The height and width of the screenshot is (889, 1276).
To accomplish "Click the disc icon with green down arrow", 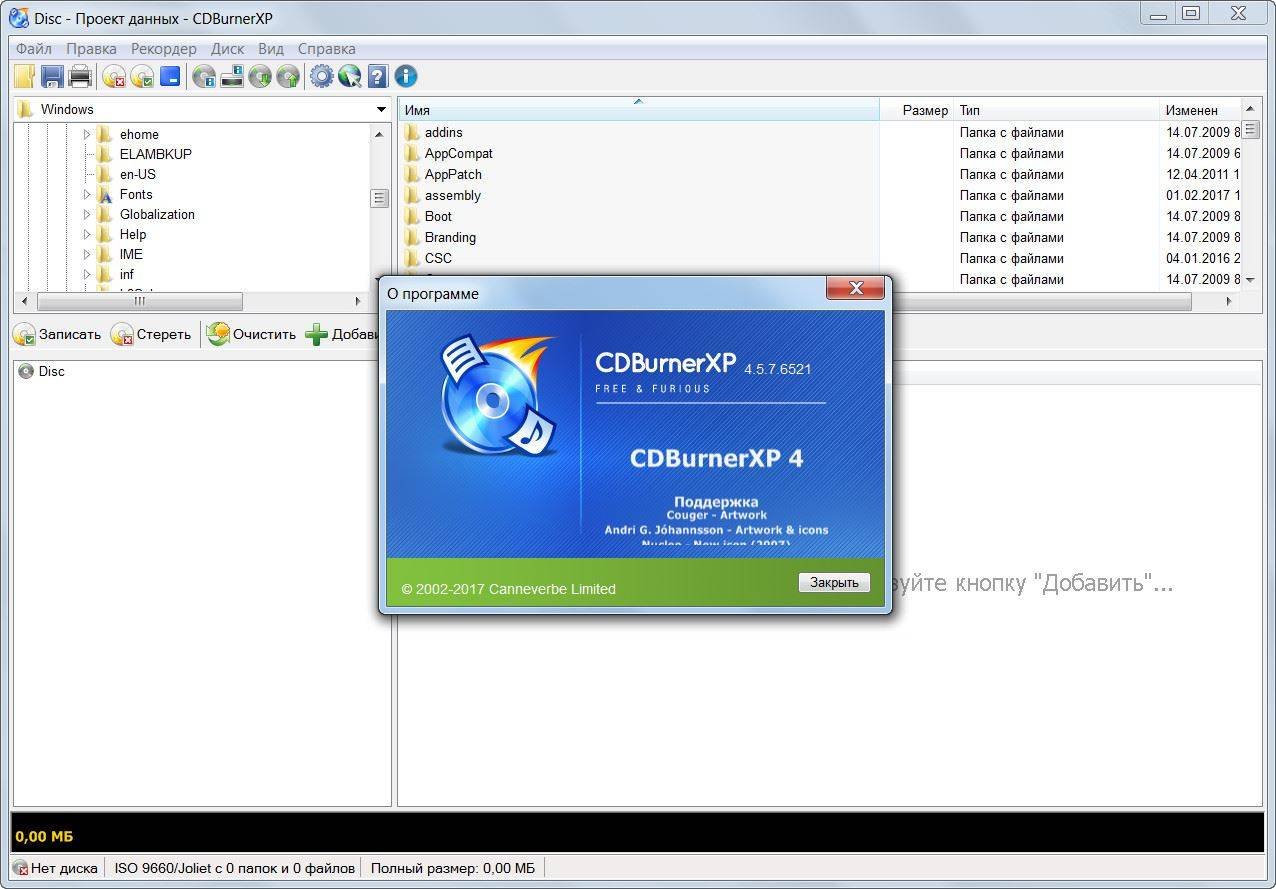I will click(x=260, y=76).
